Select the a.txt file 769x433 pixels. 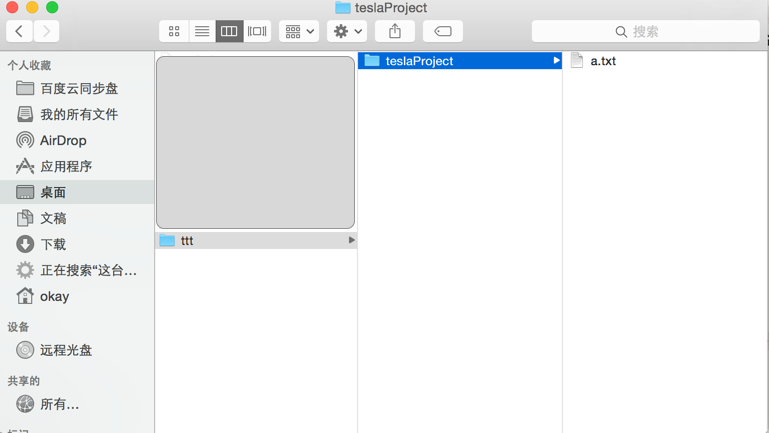pyautogui.click(x=602, y=61)
